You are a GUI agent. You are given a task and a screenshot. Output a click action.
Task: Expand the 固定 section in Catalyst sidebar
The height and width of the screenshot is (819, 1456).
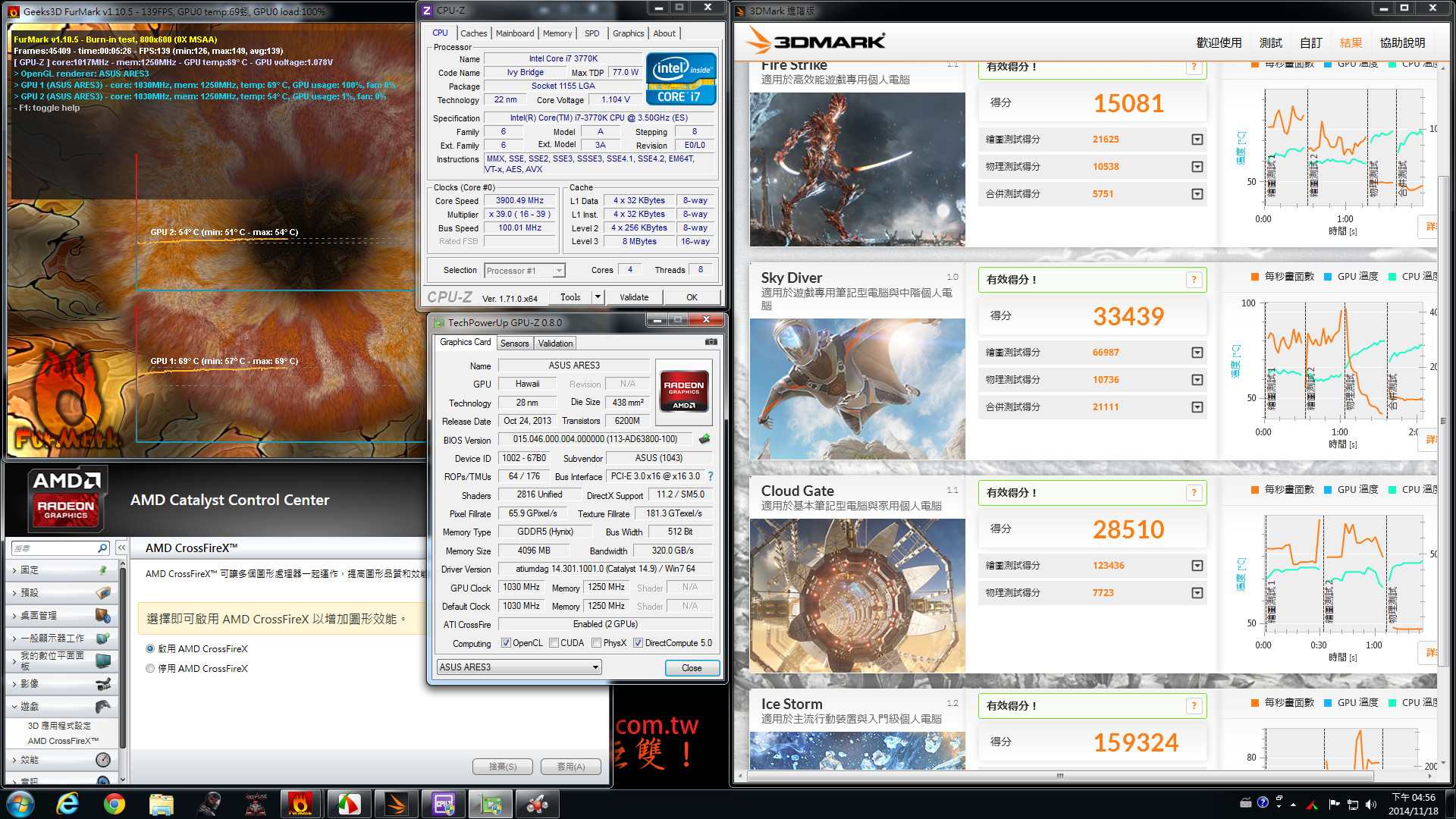[14, 570]
